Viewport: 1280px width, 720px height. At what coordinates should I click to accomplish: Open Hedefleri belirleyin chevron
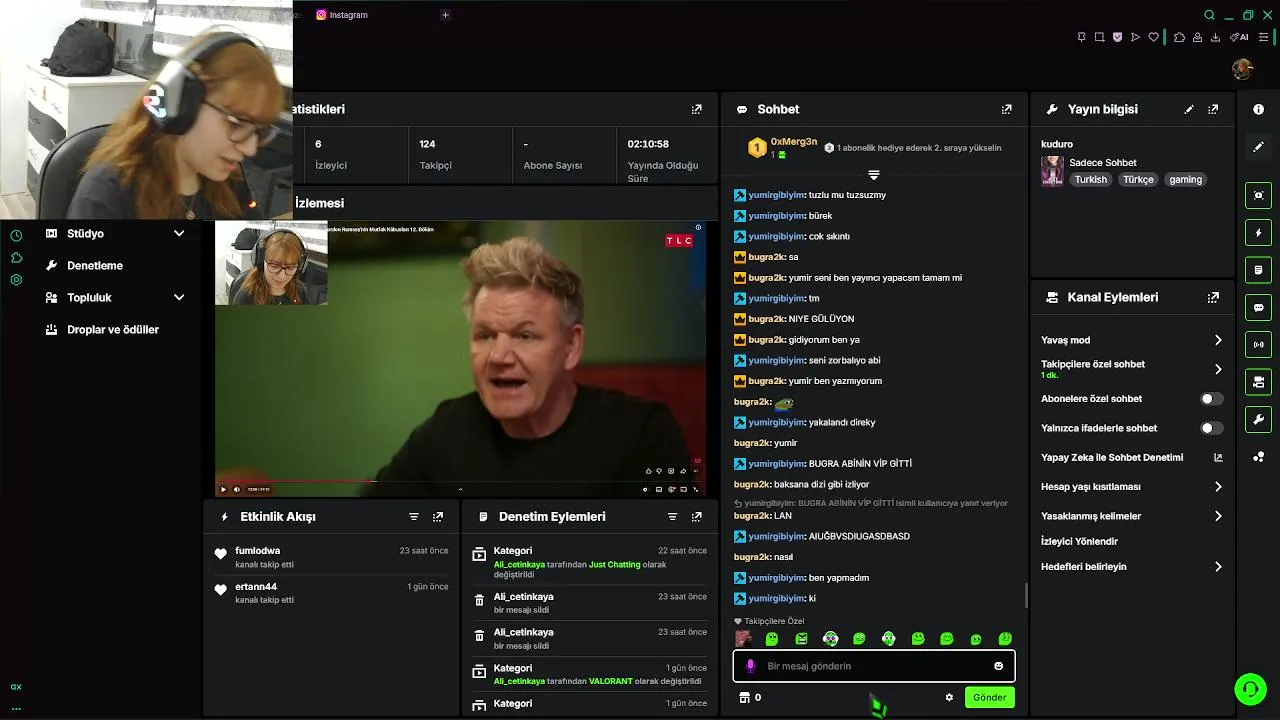[1218, 567]
